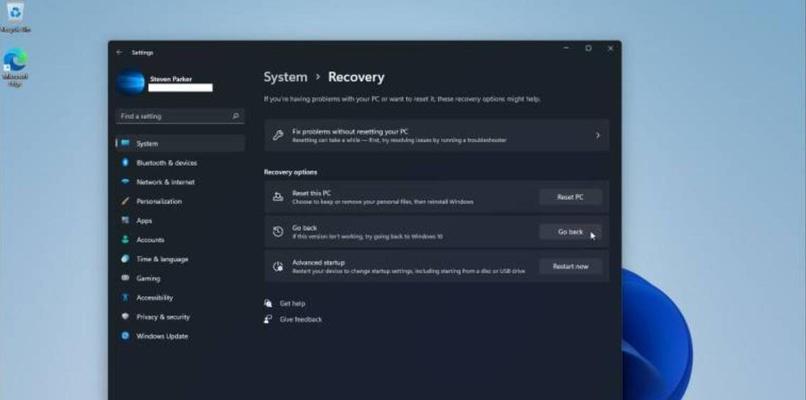Click the Go back history clock icon
Image resolution: width=806 pixels, height=400 pixels.
click(x=278, y=232)
